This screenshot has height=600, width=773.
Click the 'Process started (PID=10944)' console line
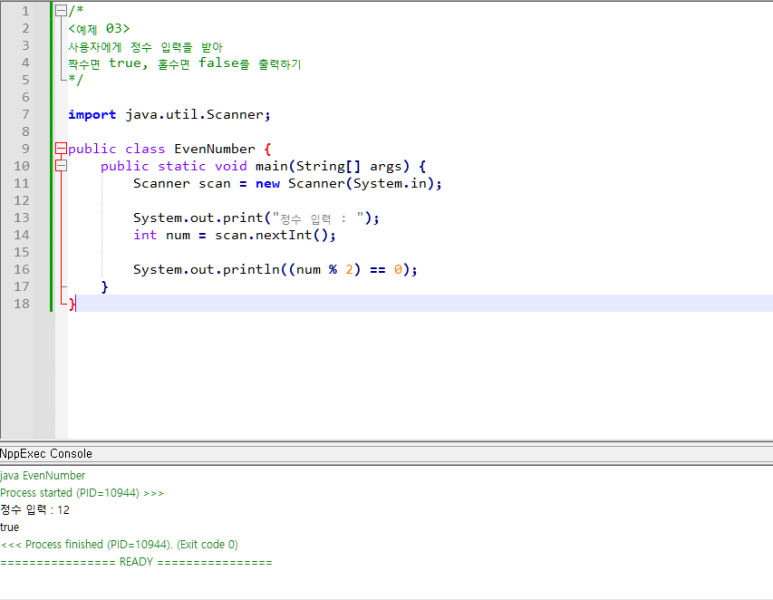click(82, 493)
